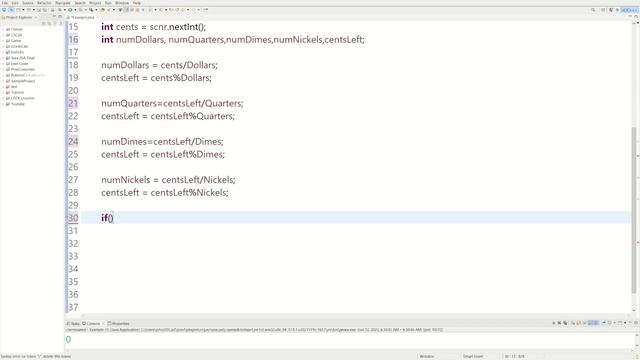The image size is (640, 360).
Task: Expand the SampleProject project
Action: (x=3, y=81)
